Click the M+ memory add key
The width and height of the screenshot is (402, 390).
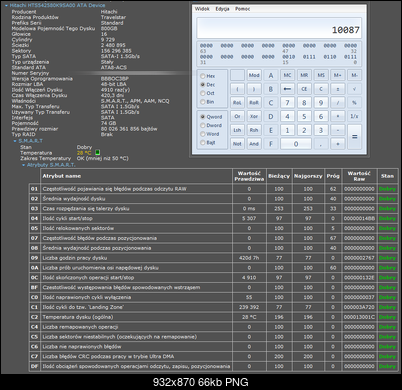tap(338, 75)
